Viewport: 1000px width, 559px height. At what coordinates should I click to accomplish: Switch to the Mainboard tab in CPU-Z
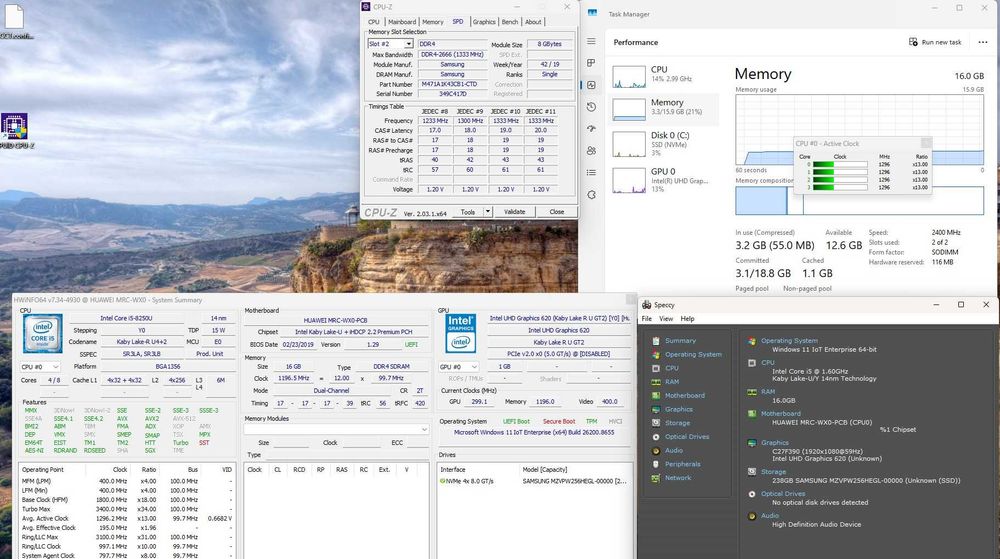click(x=402, y=22)
